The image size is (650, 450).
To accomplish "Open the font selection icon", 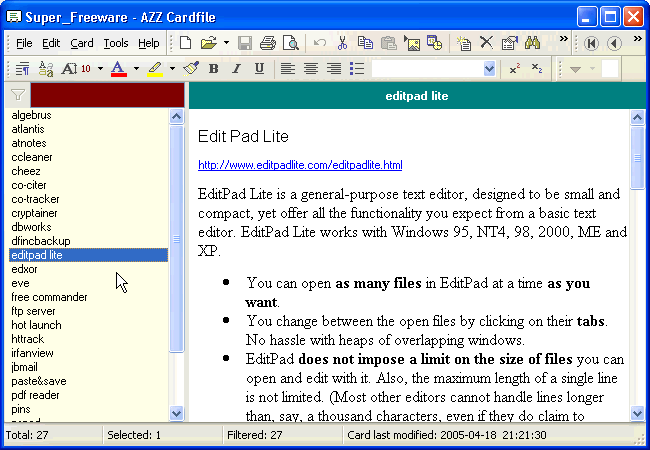I will coord(46,68).
